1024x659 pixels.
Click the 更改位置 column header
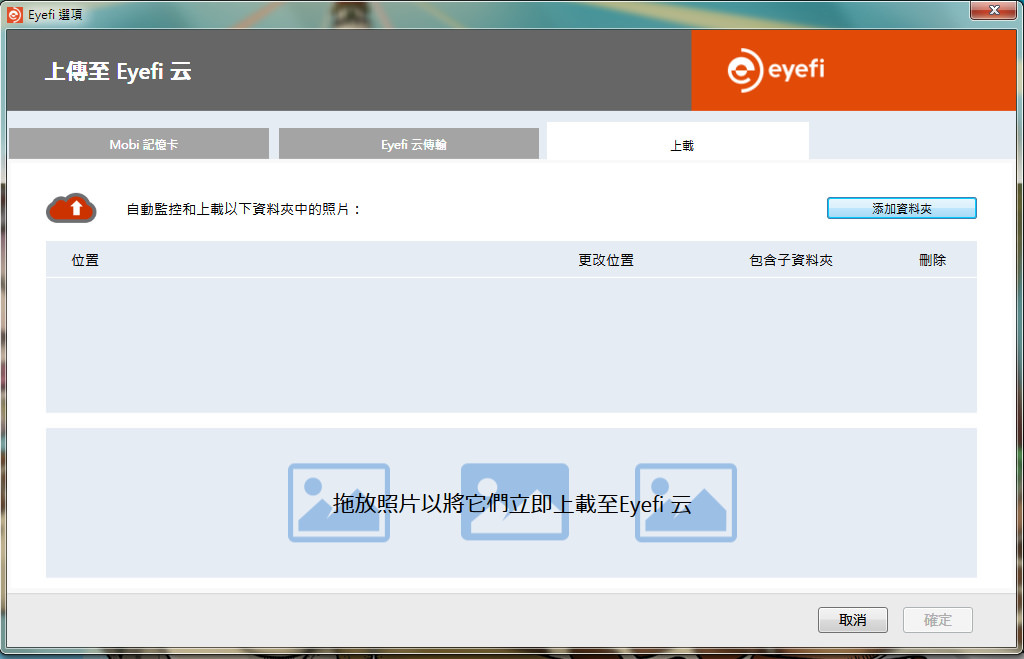coord(605,260)
